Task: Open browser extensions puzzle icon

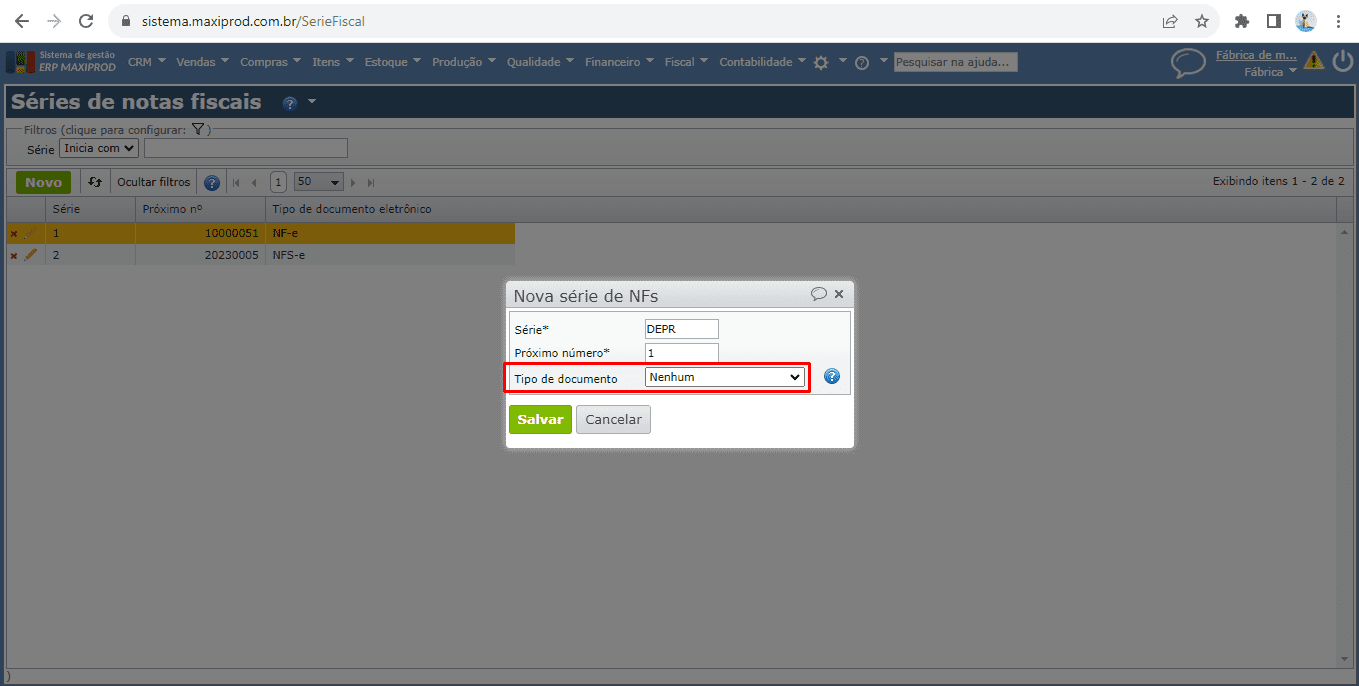Action: [1242, 21]
